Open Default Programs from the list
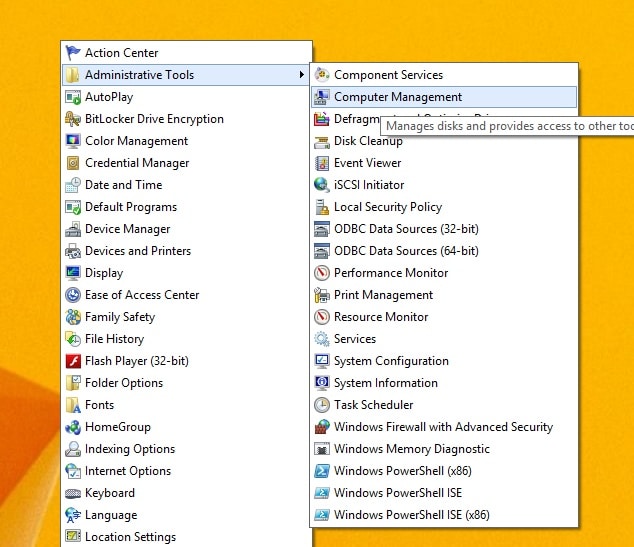Viewport: 634px width, 547px height. (187, 207)
